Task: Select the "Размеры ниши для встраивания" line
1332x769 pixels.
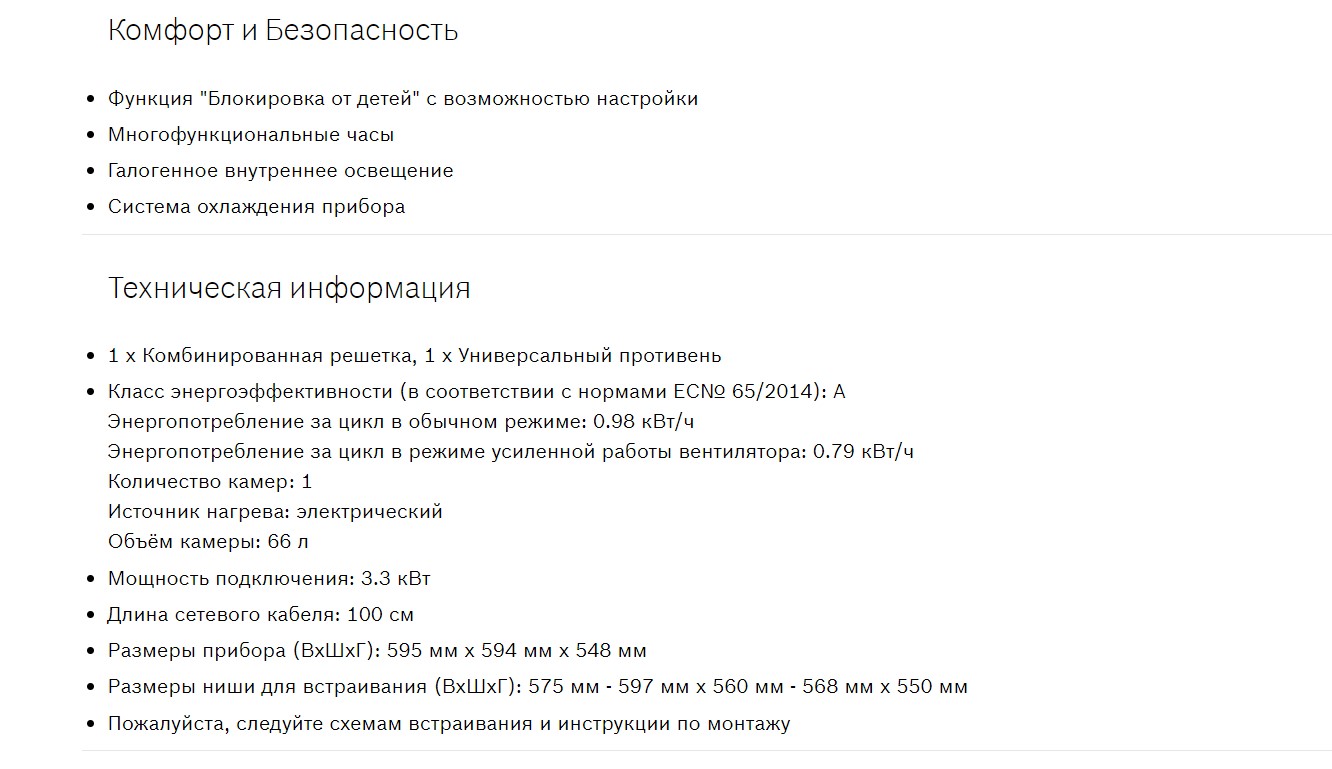Action: pos(537,687)
